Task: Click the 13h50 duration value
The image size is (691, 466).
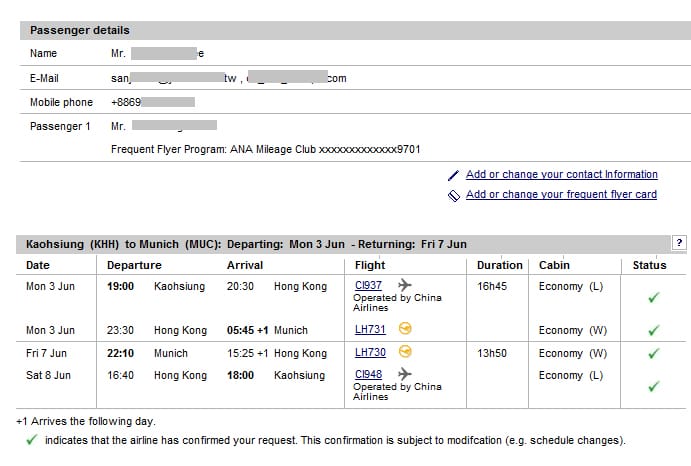Action: click(492, 354)
